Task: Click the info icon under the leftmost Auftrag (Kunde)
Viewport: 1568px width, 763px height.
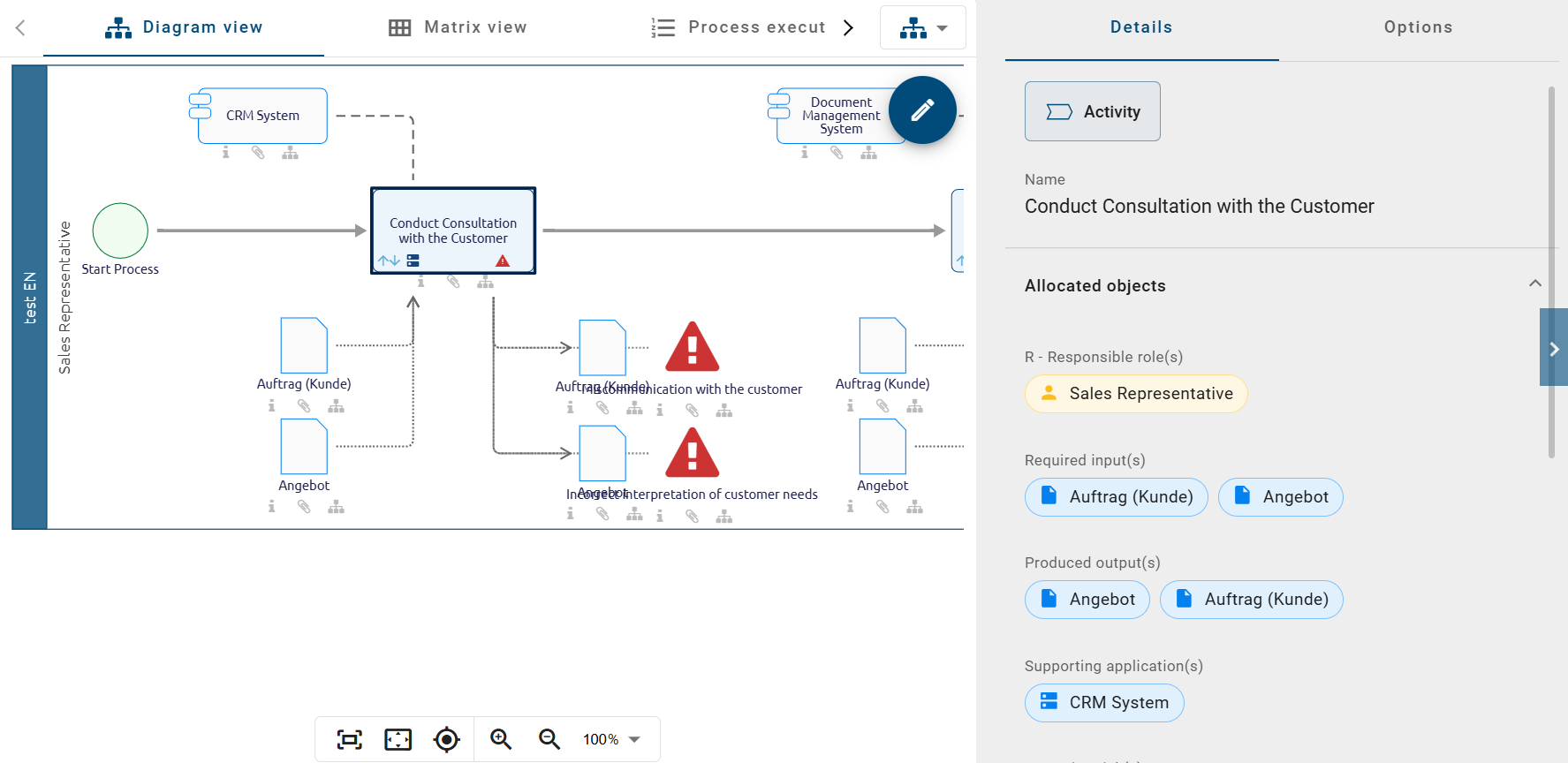Action: [x=272, y=406]
